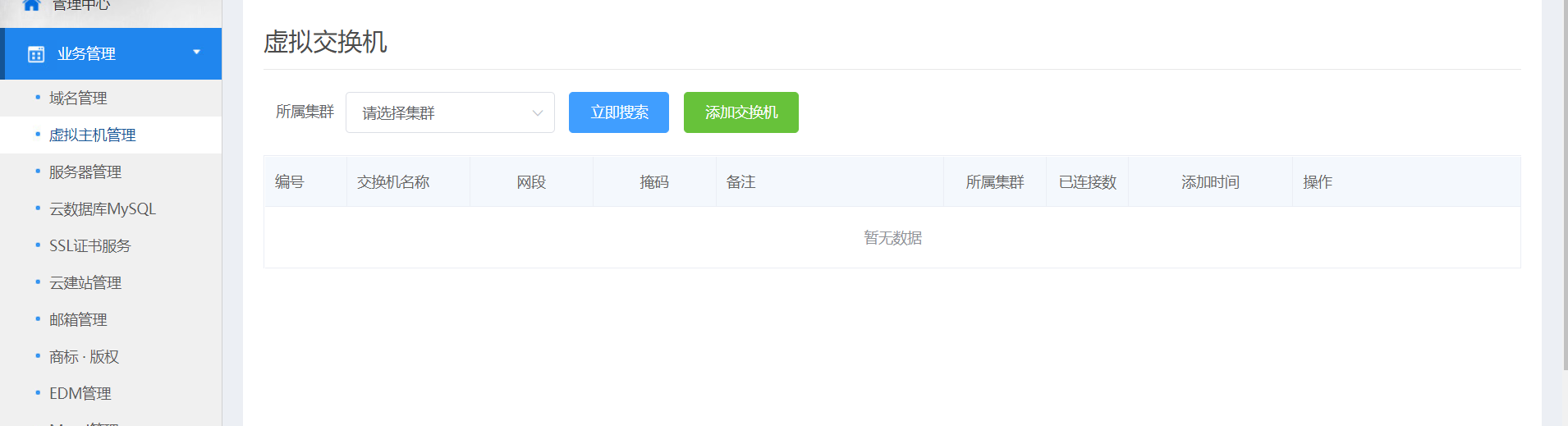
Task: Open 商标 · 版权 menu entry
Action: click(x=84, y=357)
